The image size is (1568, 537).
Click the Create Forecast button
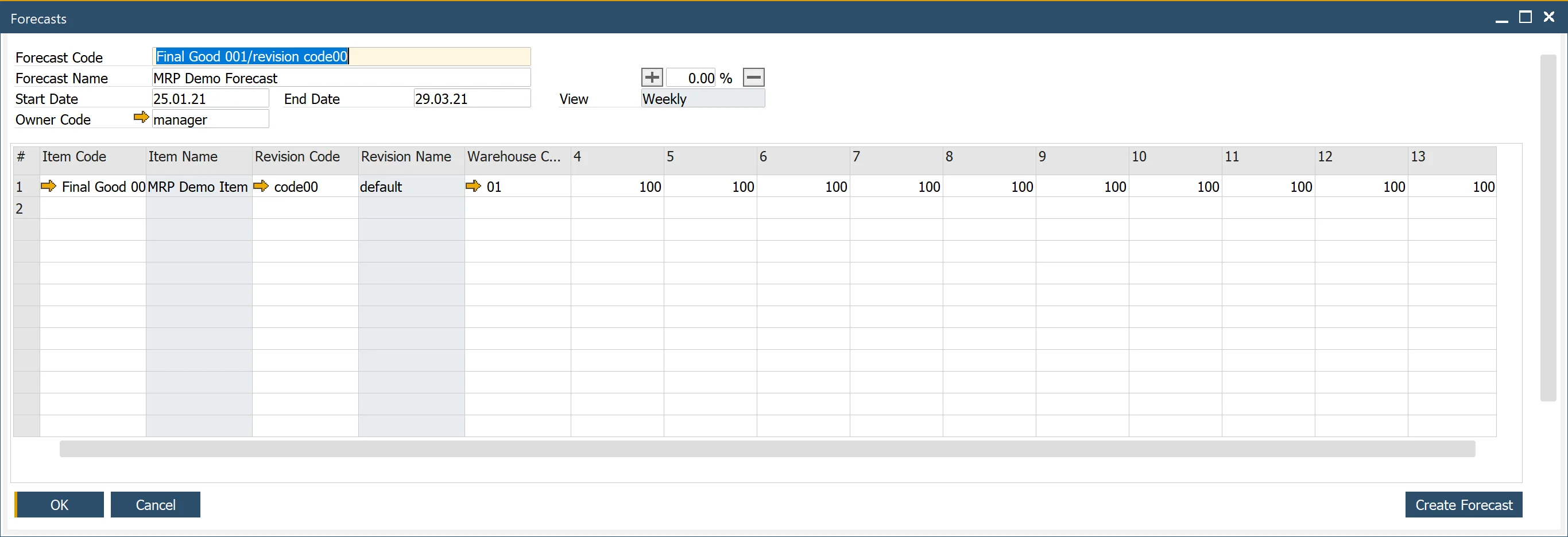pos(1463,505)
